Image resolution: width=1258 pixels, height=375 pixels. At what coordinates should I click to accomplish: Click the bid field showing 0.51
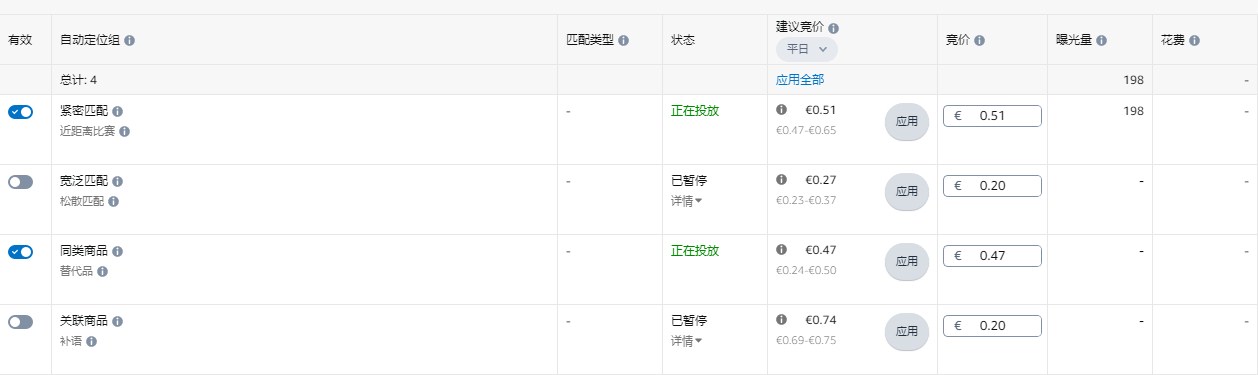tap(992, 116)
